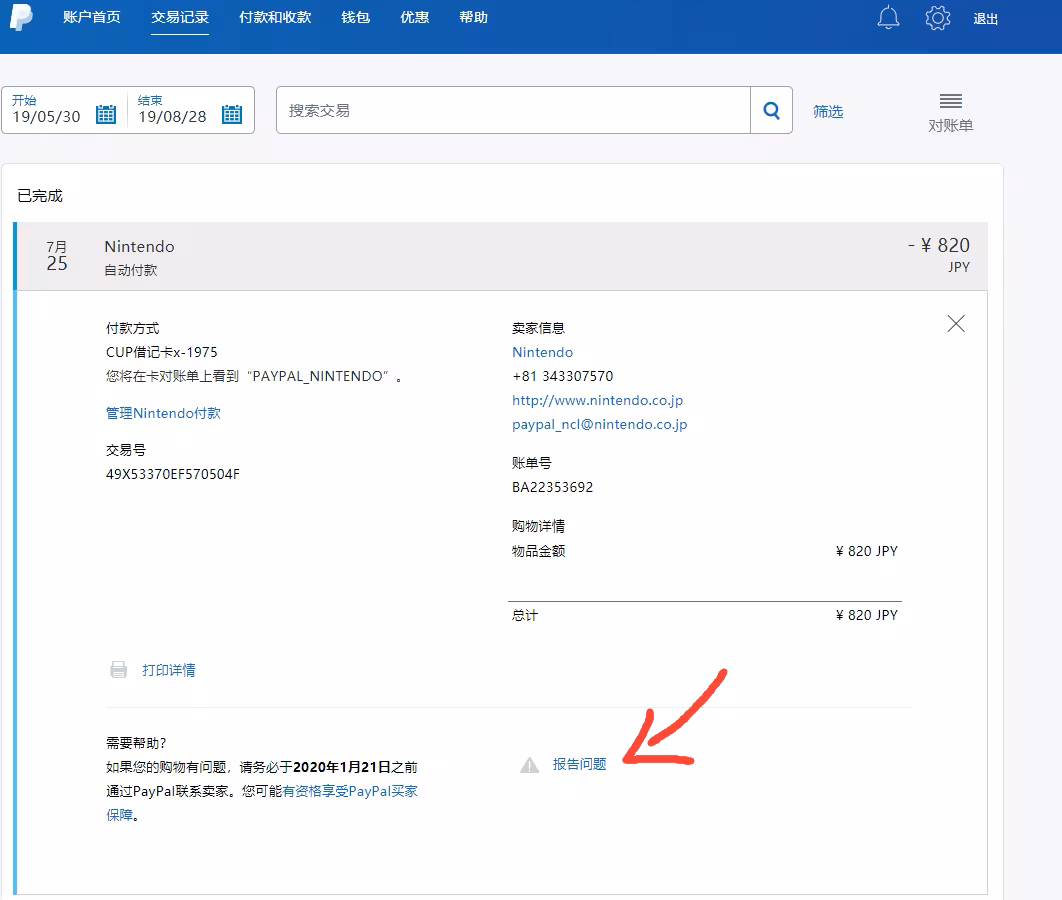The image size is (1062, 900).
Task: Open the 钱包 navigation item
Action: click(356, 17)
